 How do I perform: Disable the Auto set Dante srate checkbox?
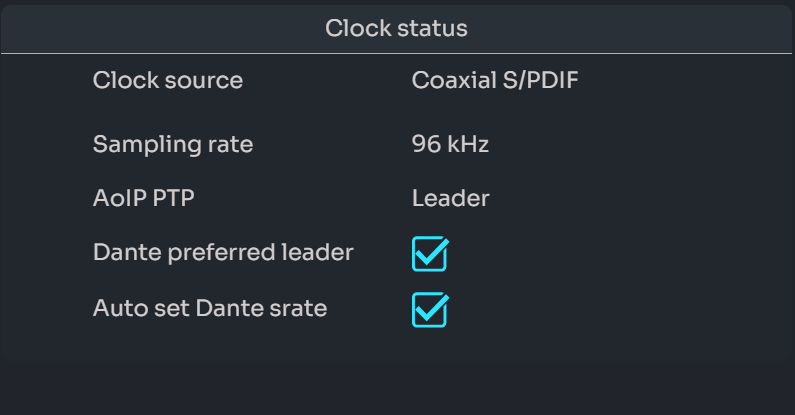(x=429, y=310)
